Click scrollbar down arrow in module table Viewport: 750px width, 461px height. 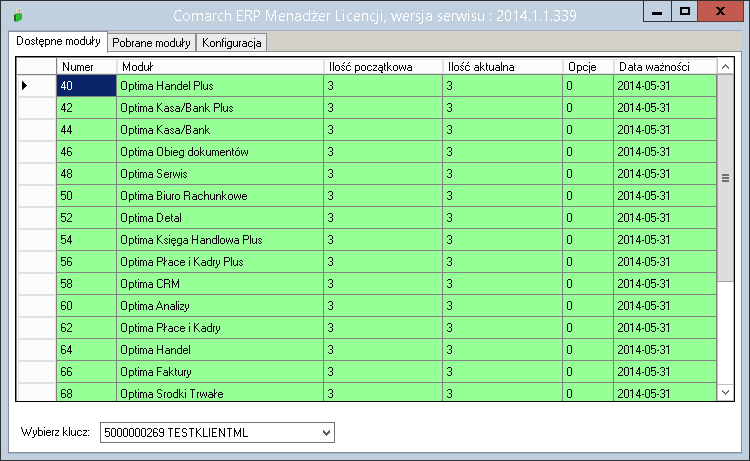[x=725, y=393]
